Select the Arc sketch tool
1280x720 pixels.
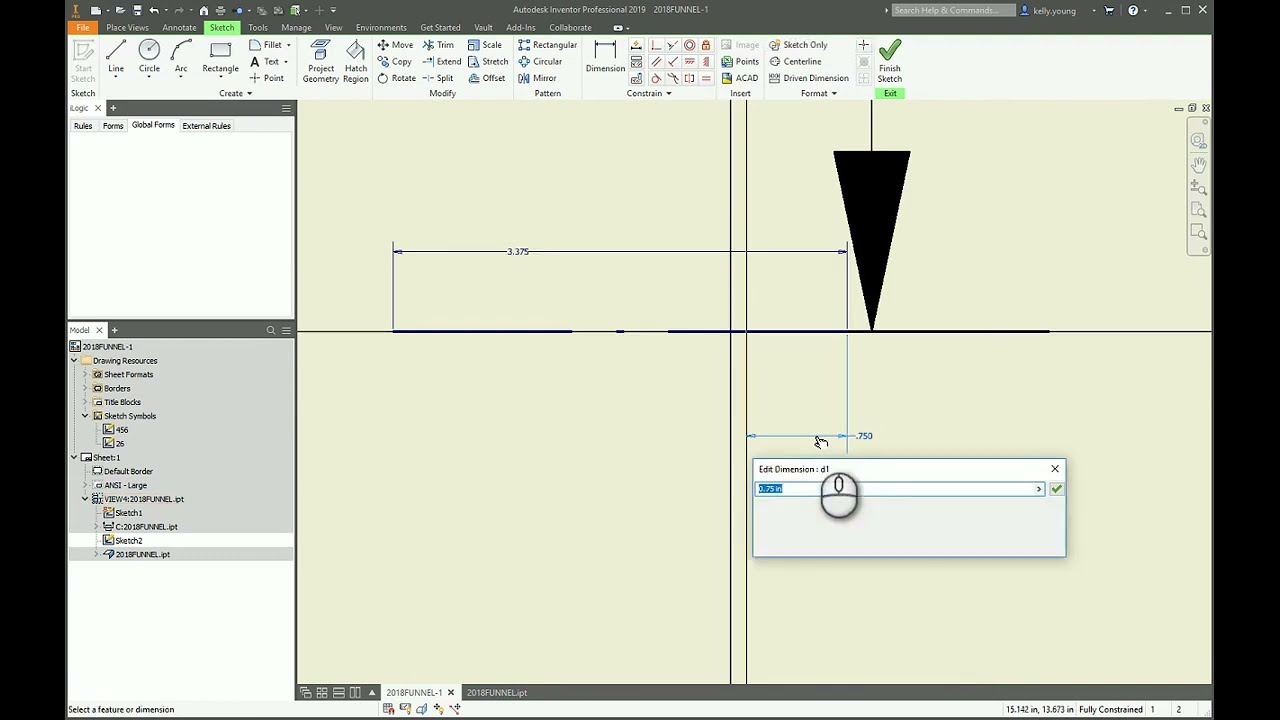pos(181,57)
